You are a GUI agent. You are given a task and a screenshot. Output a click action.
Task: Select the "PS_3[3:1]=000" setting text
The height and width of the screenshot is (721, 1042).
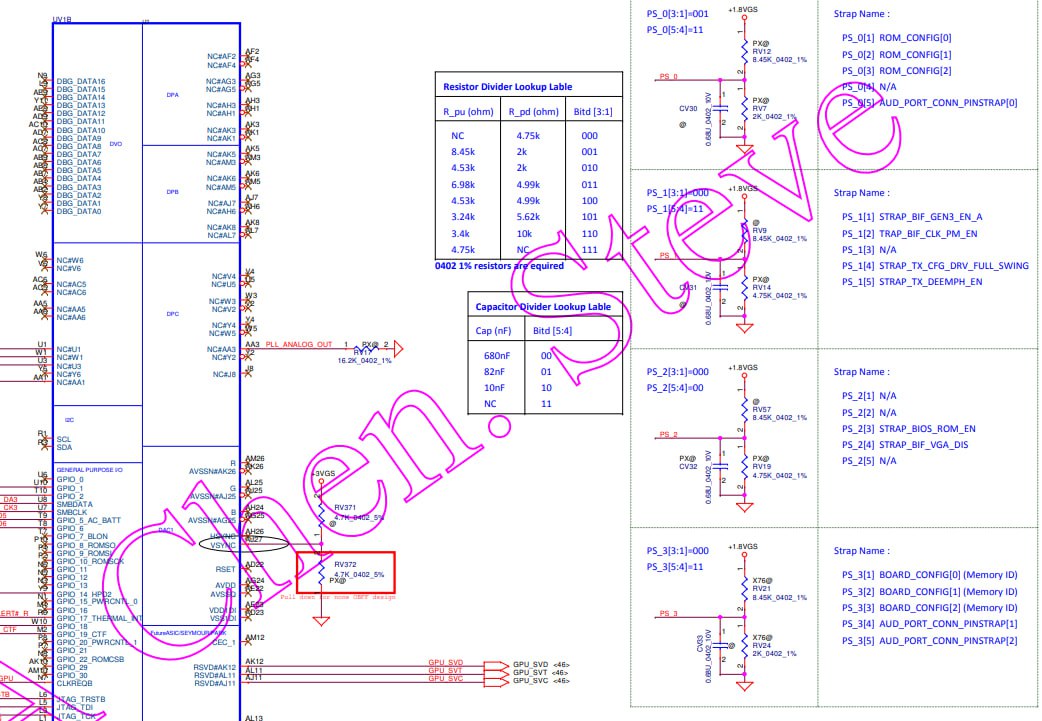tap(678, 551)
